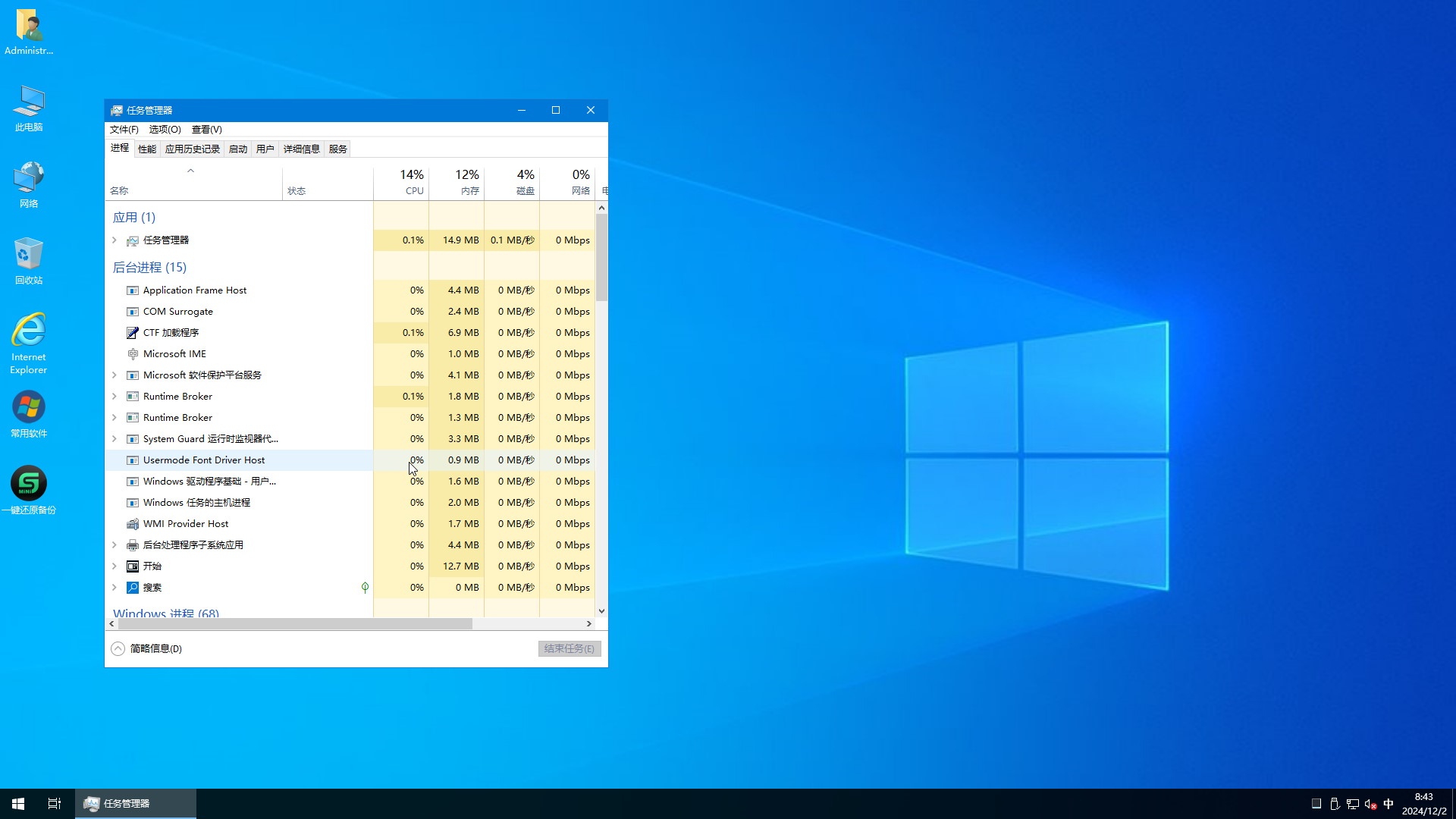The height and width of the screenshot is (819, 1456).
Task: Open the Windows Start button
Action: 18,804
